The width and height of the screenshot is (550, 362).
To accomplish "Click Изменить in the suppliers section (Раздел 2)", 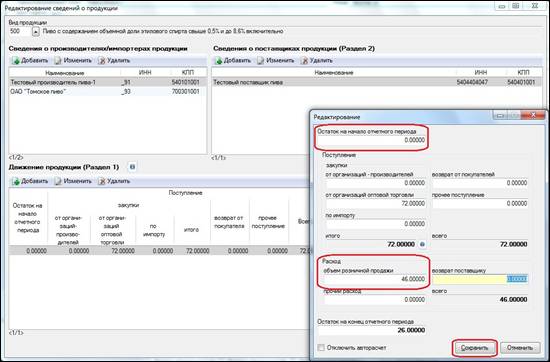I will click(x=276, y=60).
